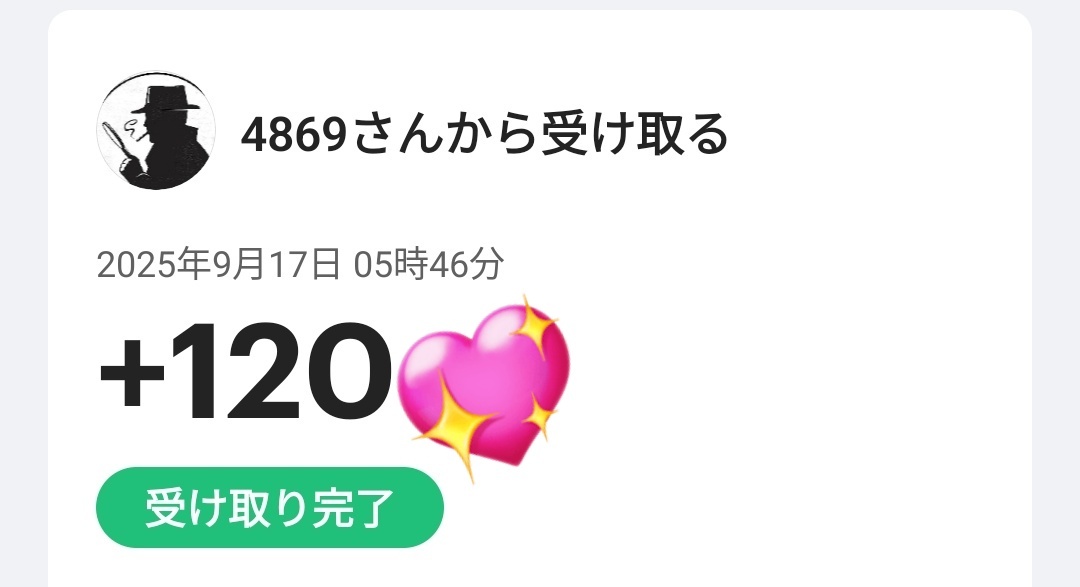Tap the 受け取る text in the title
The height and width of the screenshot is (587, 1080).
[x=634, y=134]
